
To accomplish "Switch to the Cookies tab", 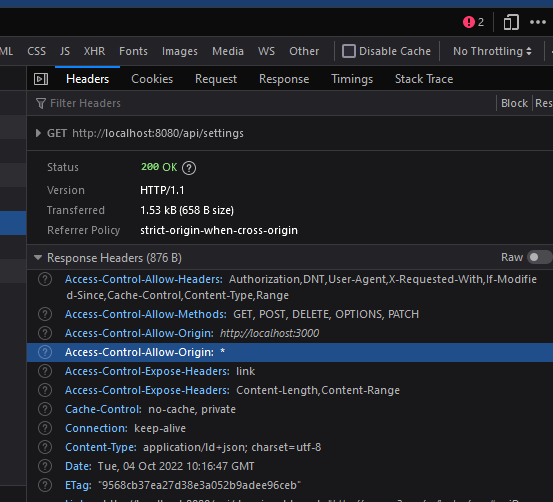I will (152, 79).
